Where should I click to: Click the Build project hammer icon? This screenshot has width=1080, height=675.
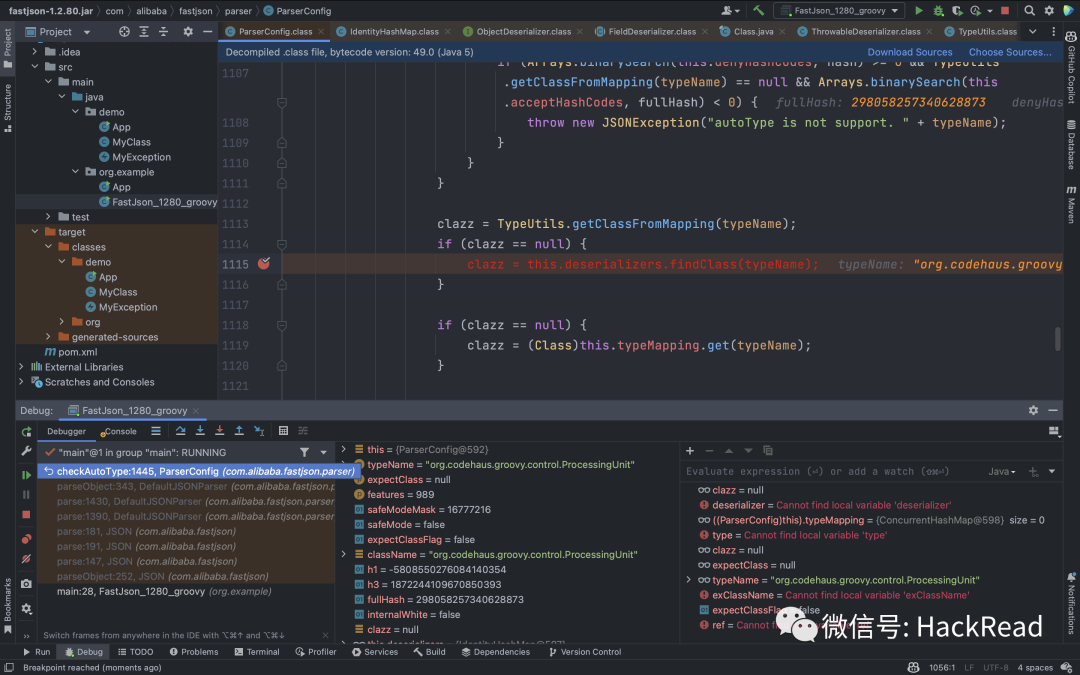pos(759,10)
